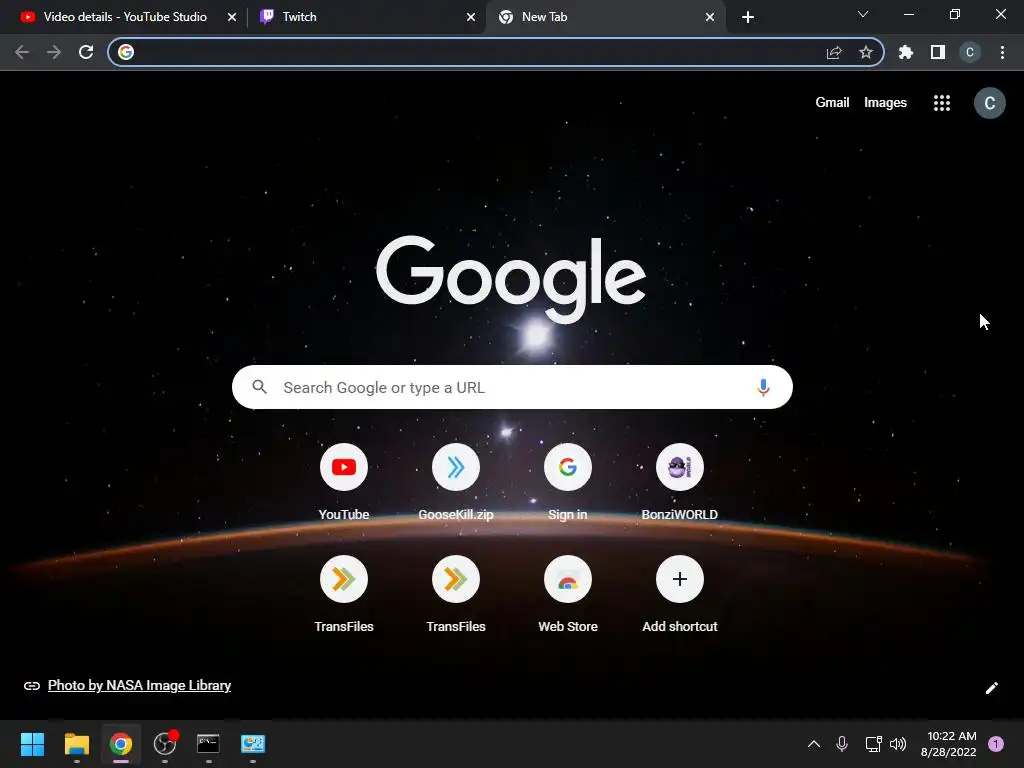This screenshot has height=768, width=1024.
Task: Open Photo by NASA Image Library link
Action: point(139,685)
